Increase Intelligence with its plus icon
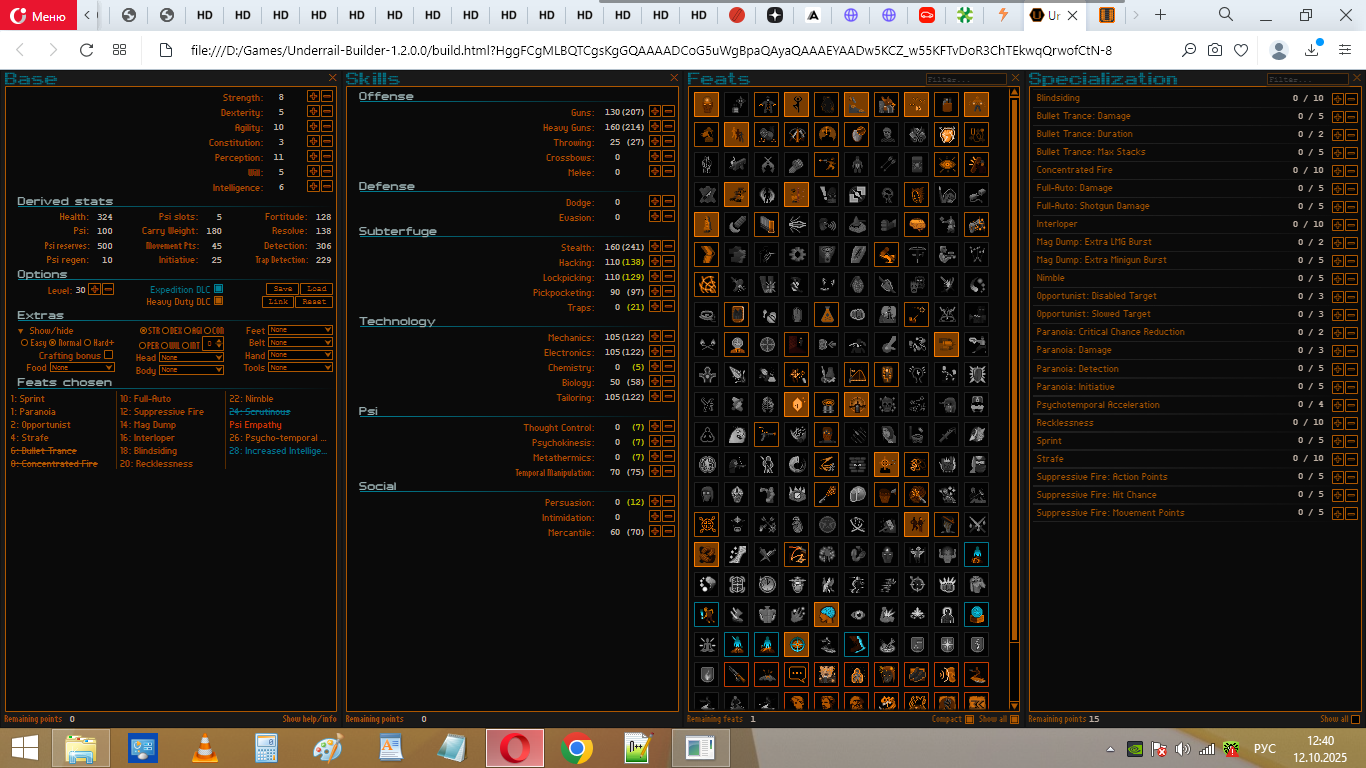This screenshot has height=768, width=1366. point(313,187)
